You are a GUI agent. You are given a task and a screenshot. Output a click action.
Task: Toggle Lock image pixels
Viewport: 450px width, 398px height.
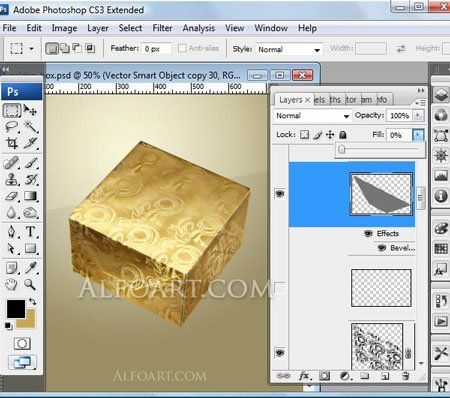318,135
